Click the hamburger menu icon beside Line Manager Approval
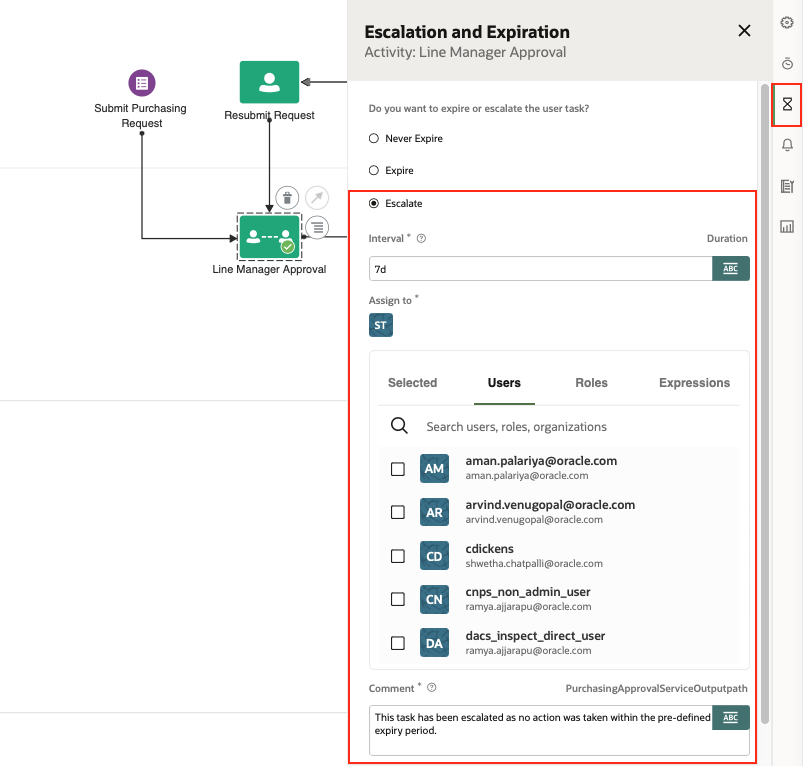 pos(317,227)
